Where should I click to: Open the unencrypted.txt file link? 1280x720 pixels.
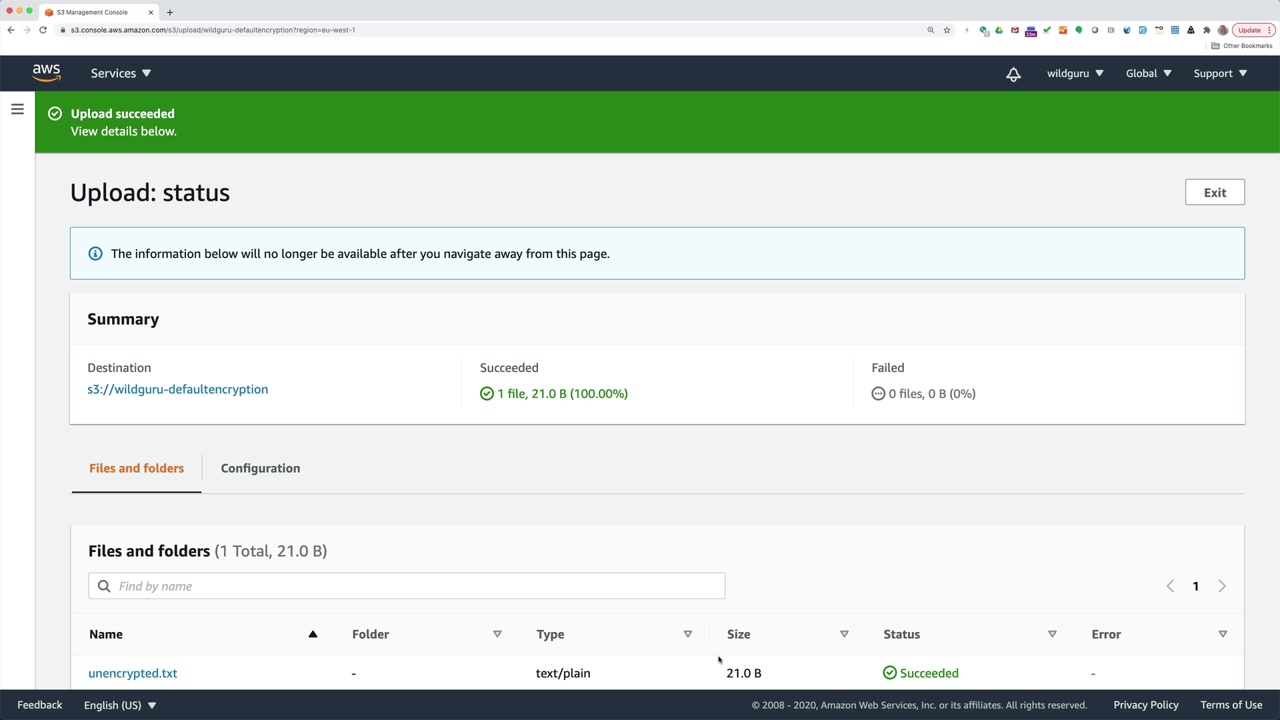(x=132, y=673)
